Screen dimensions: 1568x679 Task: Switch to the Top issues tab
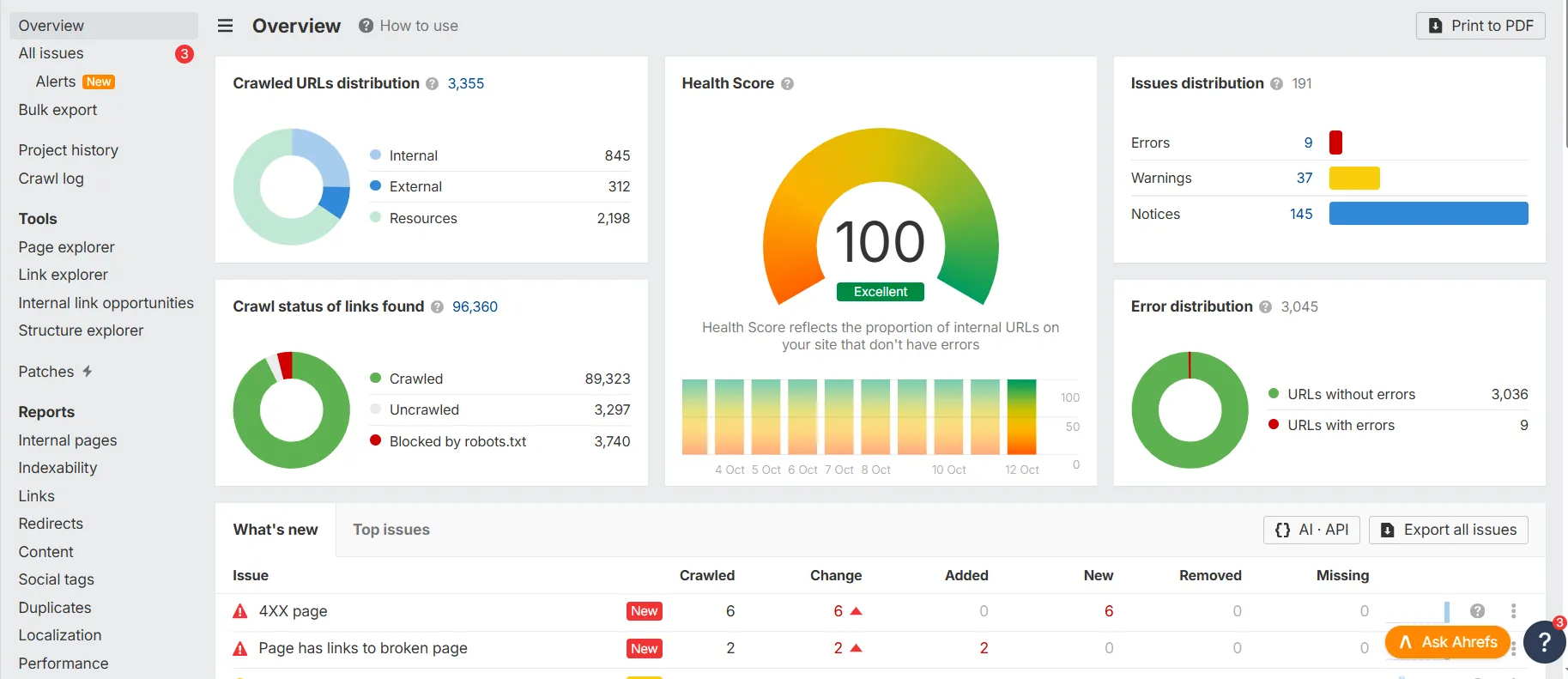pyautogui.click(x=391, y=530)
